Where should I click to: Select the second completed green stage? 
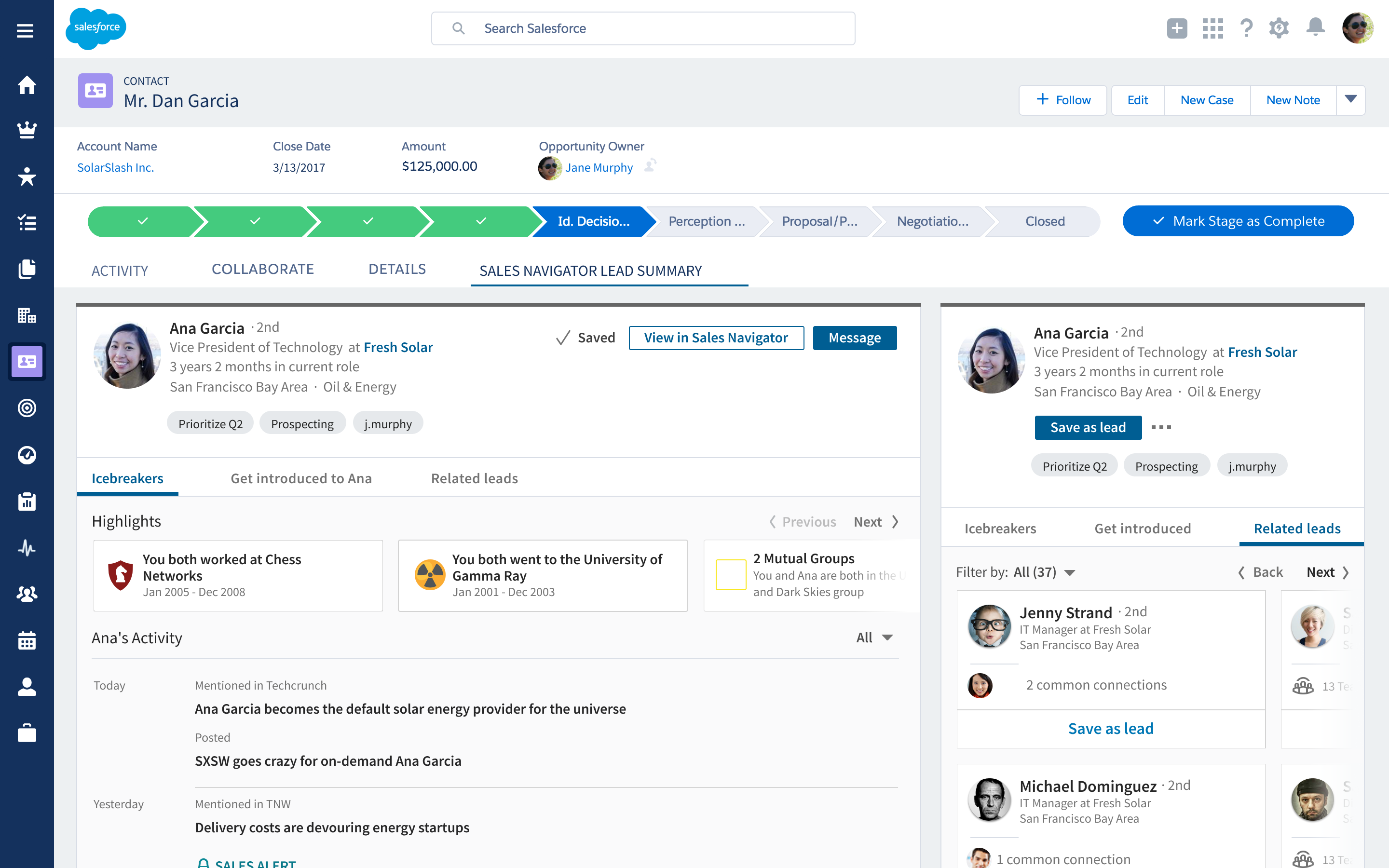[x=256, y=222]
